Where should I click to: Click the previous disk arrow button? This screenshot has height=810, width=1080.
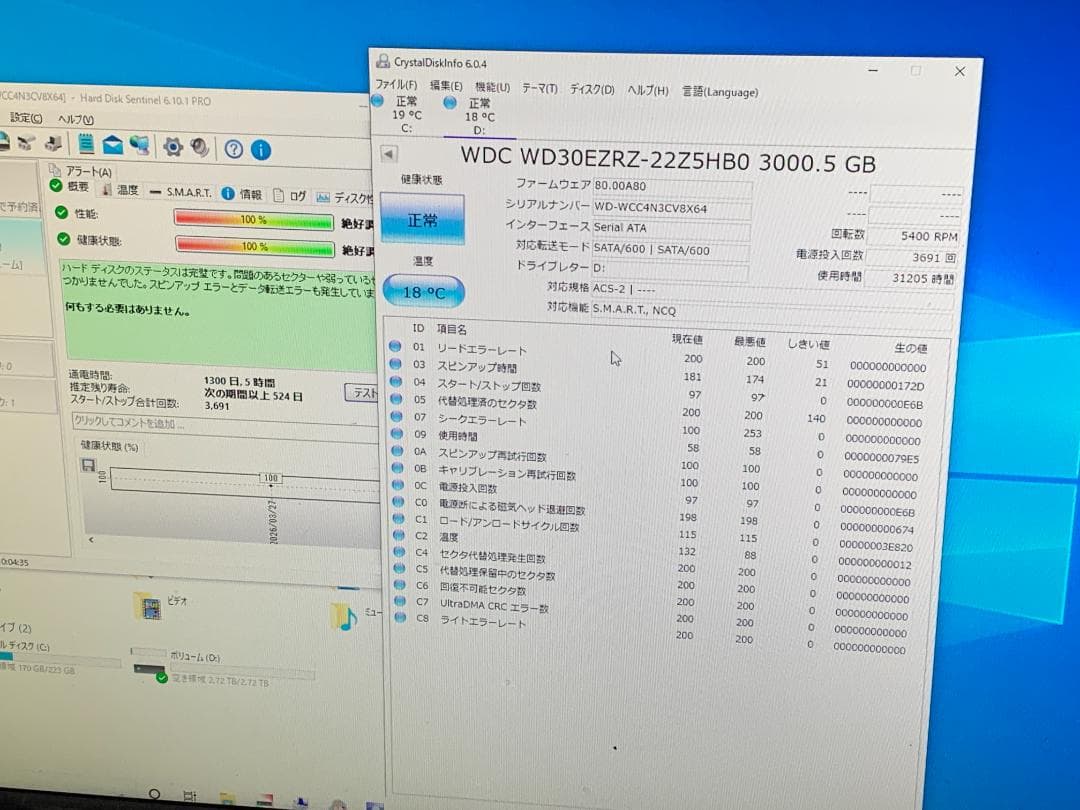pos(388,154)
